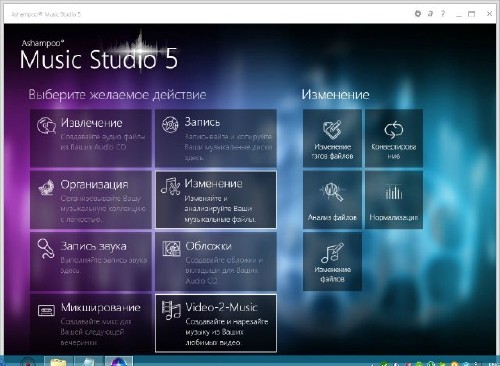Image resolution: width=500 pixels, height=366 pixels.
Task: Open the Нормализация volume bars tile
Action: [394, 200]
